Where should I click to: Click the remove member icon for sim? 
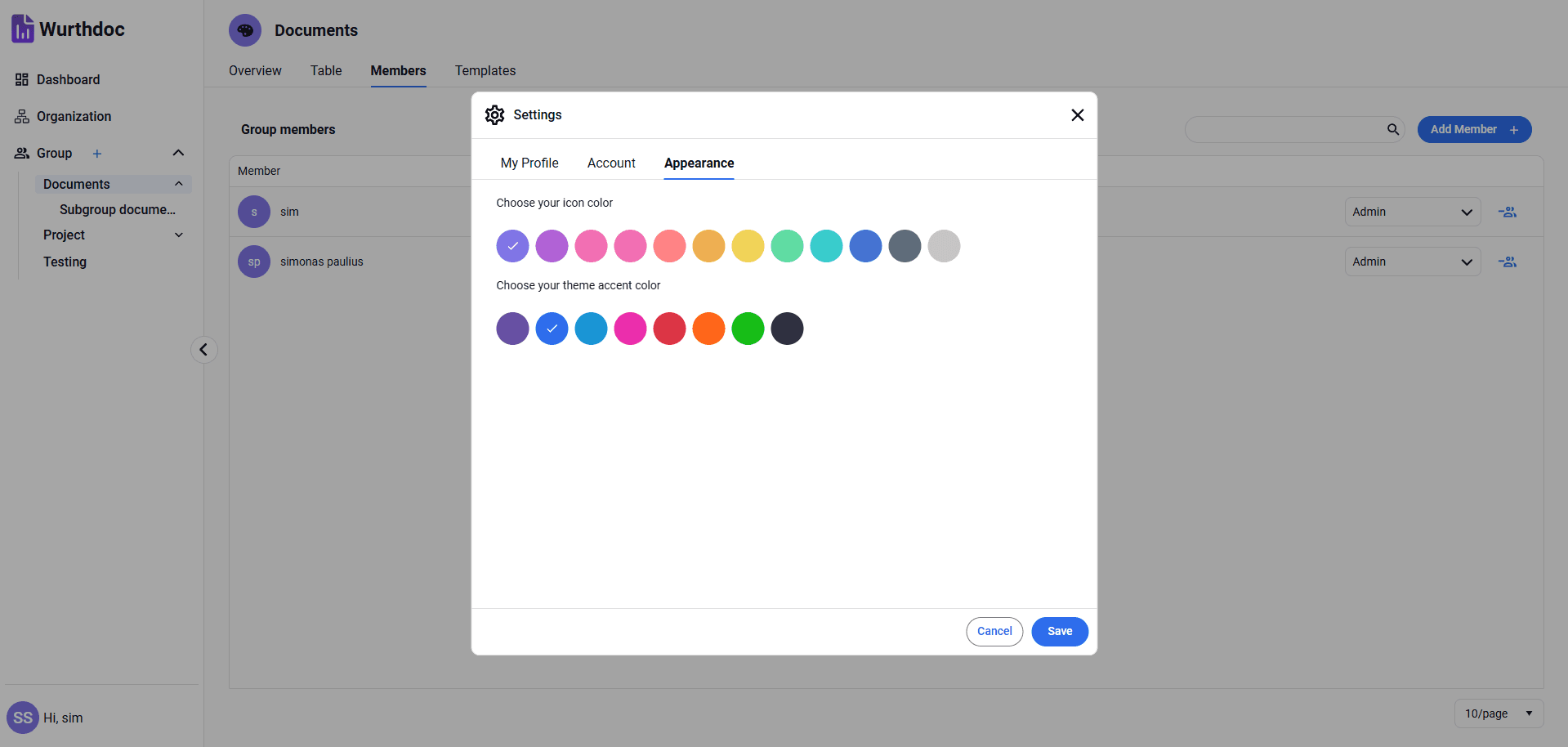point(1507,212)
